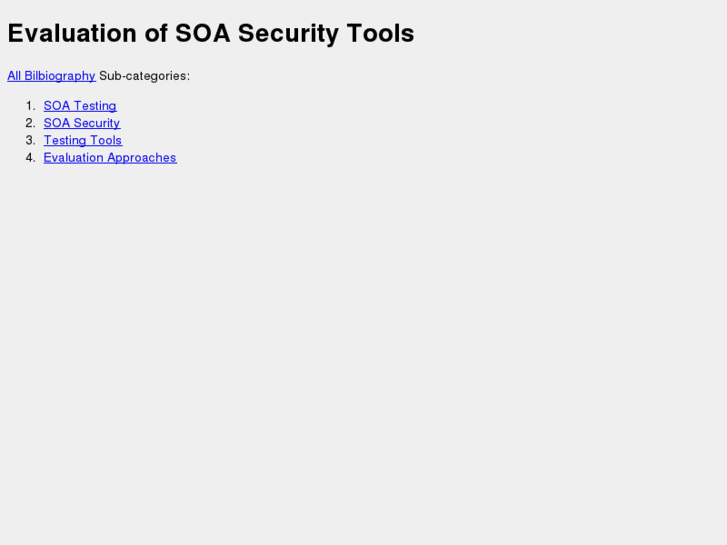Screen dimensions: 727x545
Task: Click the word "Evaluation" in the page heading
Action: pos(73,33)
